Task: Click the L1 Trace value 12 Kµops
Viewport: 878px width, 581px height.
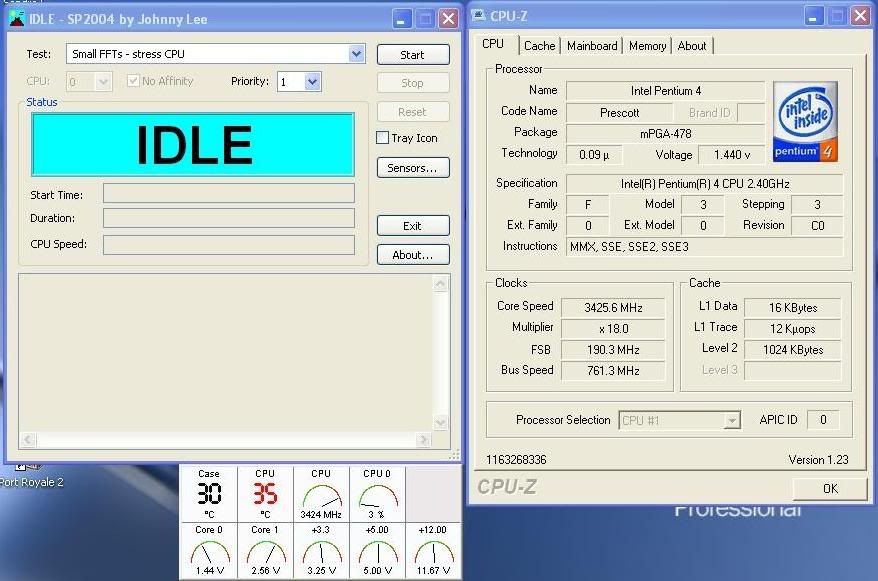Action: pos(792,329)
